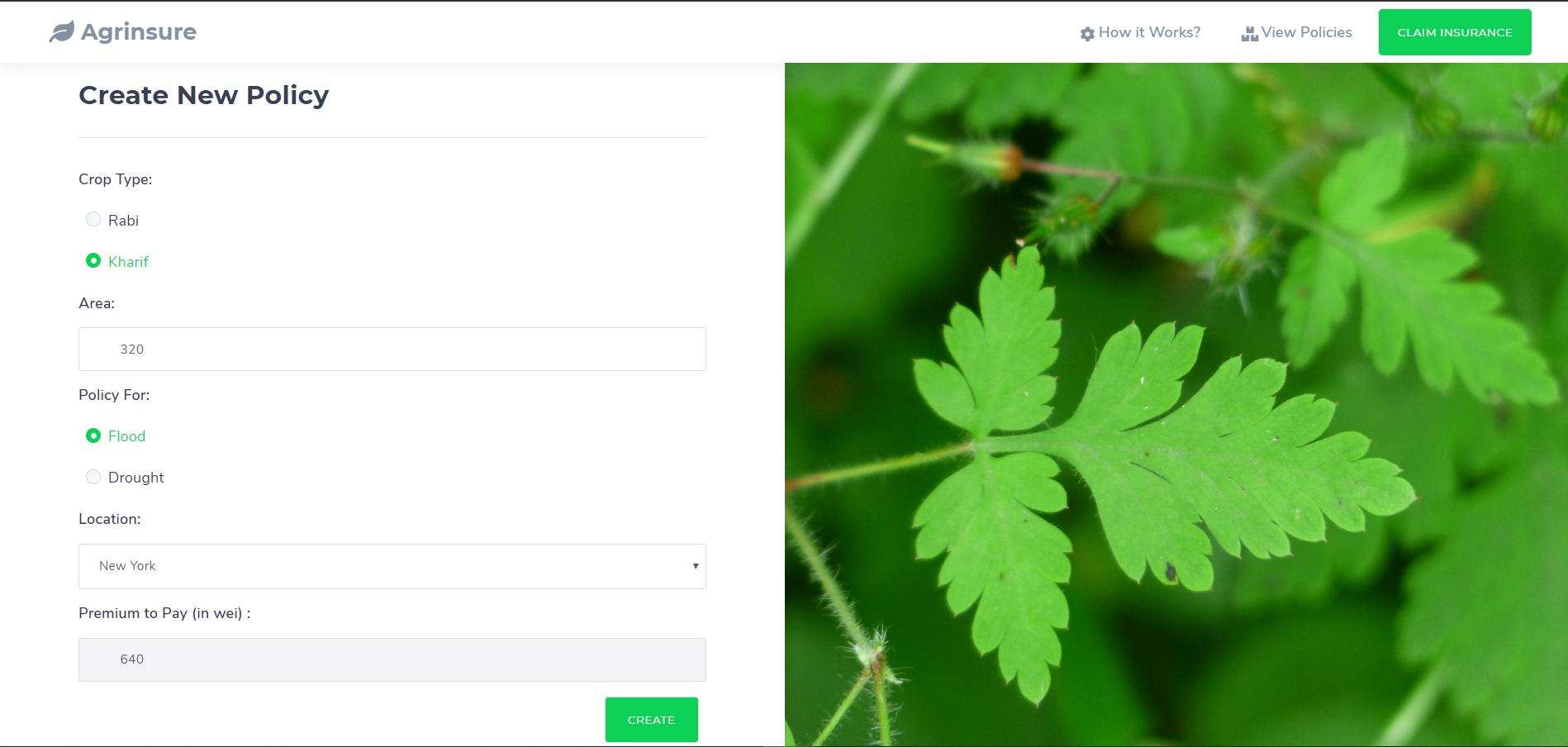Image resolution: width=1568 pixels, height=747 pixels.
Task: Go to View Policies
Action: [x=1306, y=32]
